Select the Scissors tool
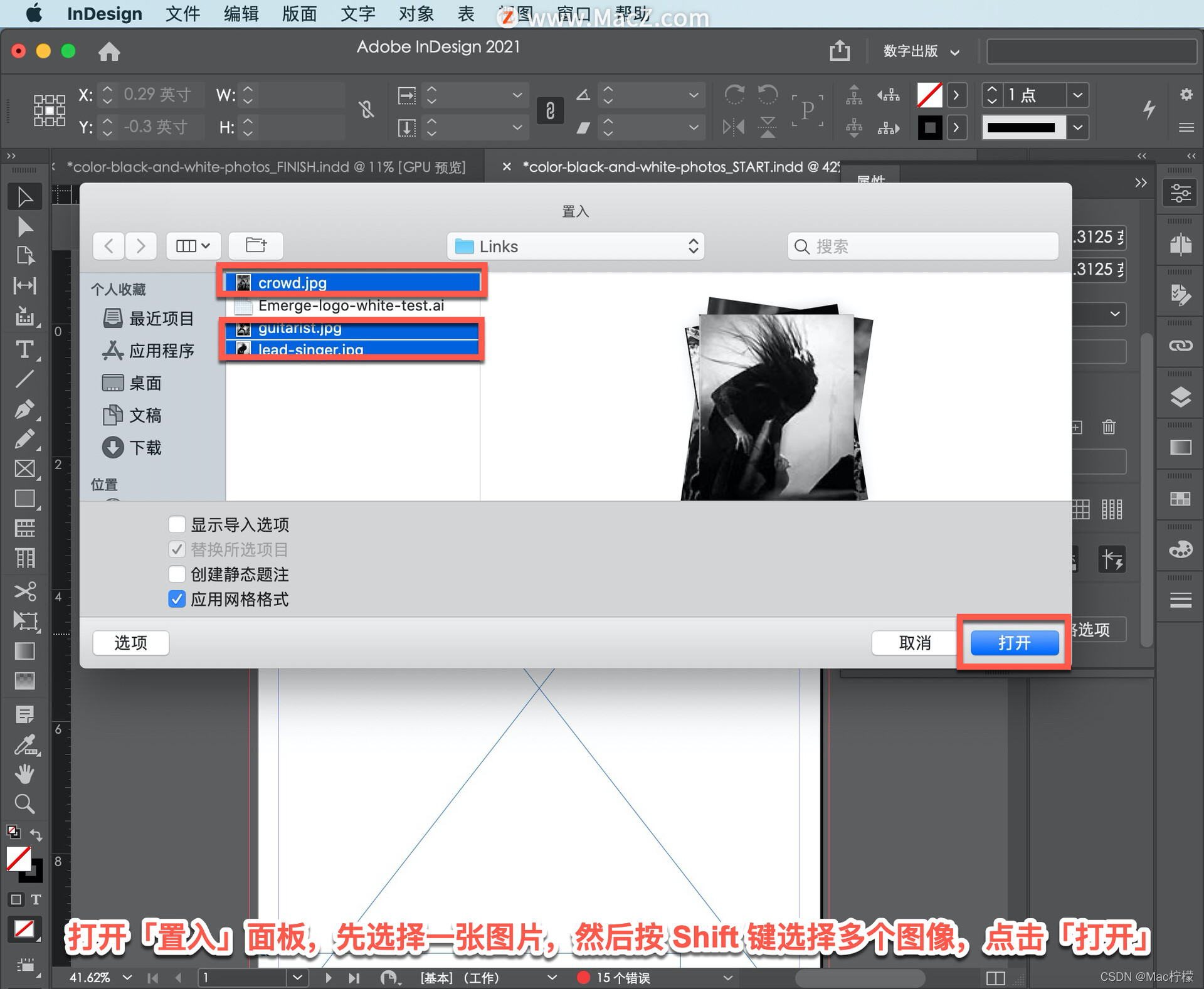Viewport: 1204px width, 989px height. coord(25,591)
